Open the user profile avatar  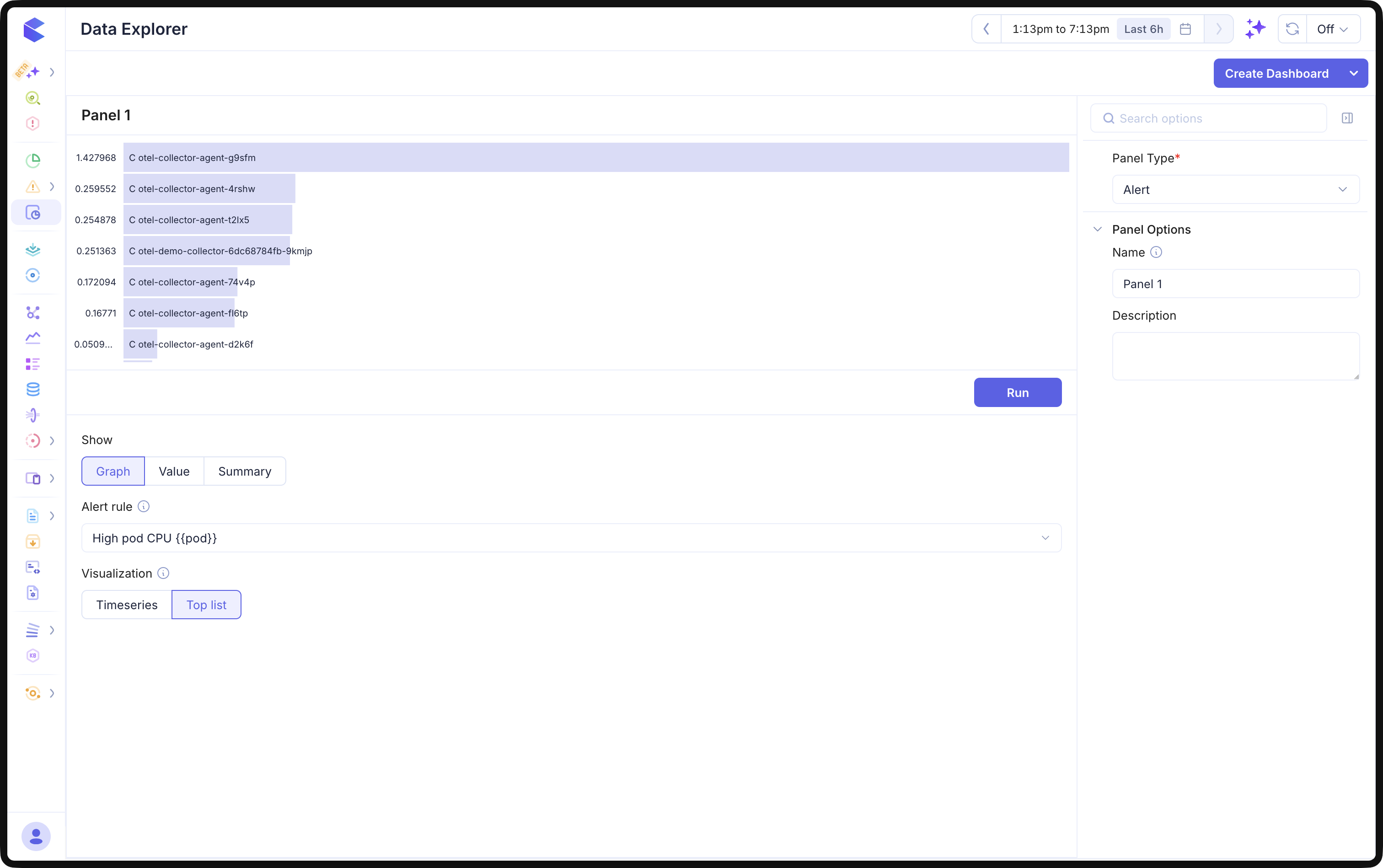36,836
